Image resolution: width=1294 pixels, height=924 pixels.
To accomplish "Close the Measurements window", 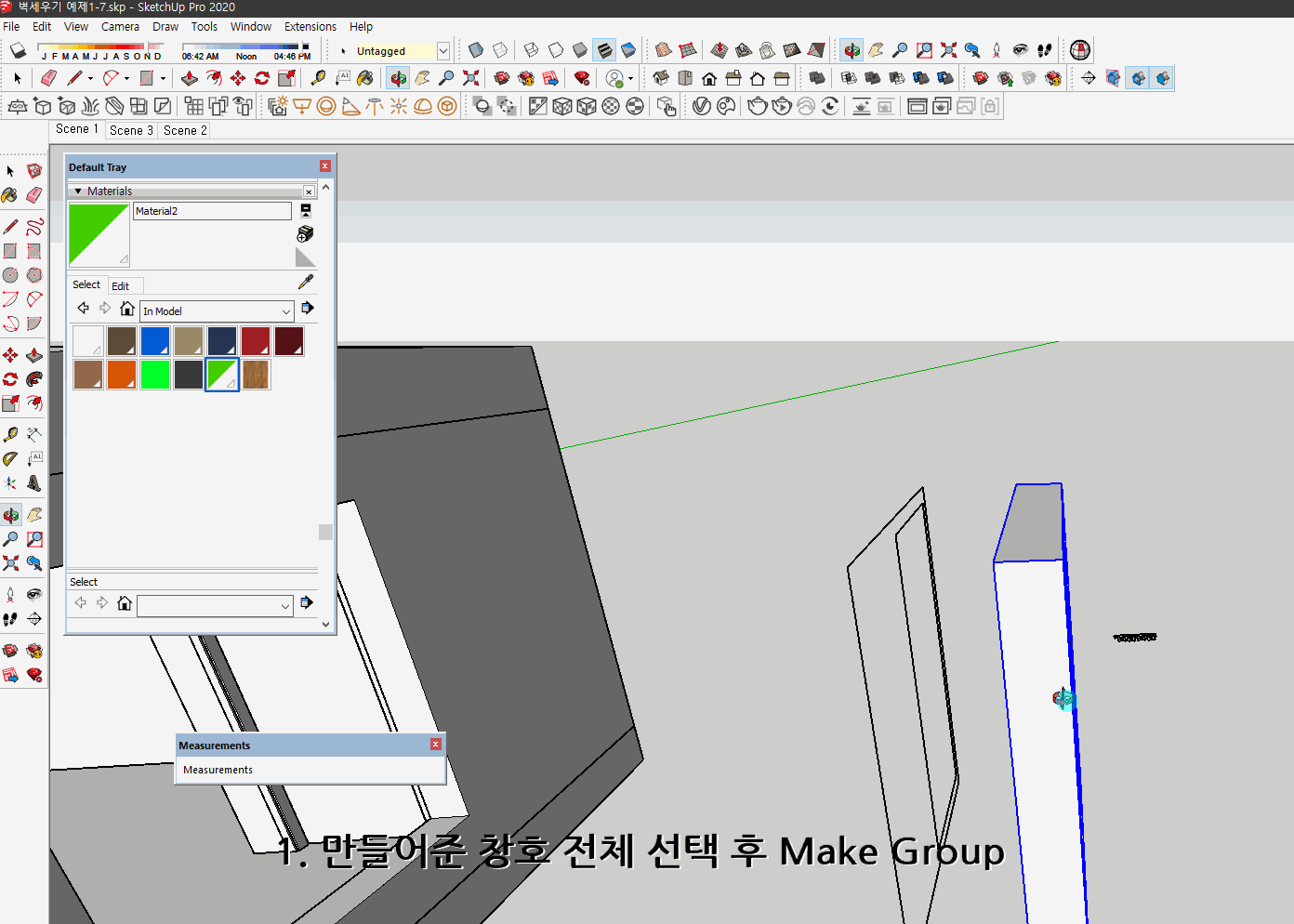I will (435, 745).
